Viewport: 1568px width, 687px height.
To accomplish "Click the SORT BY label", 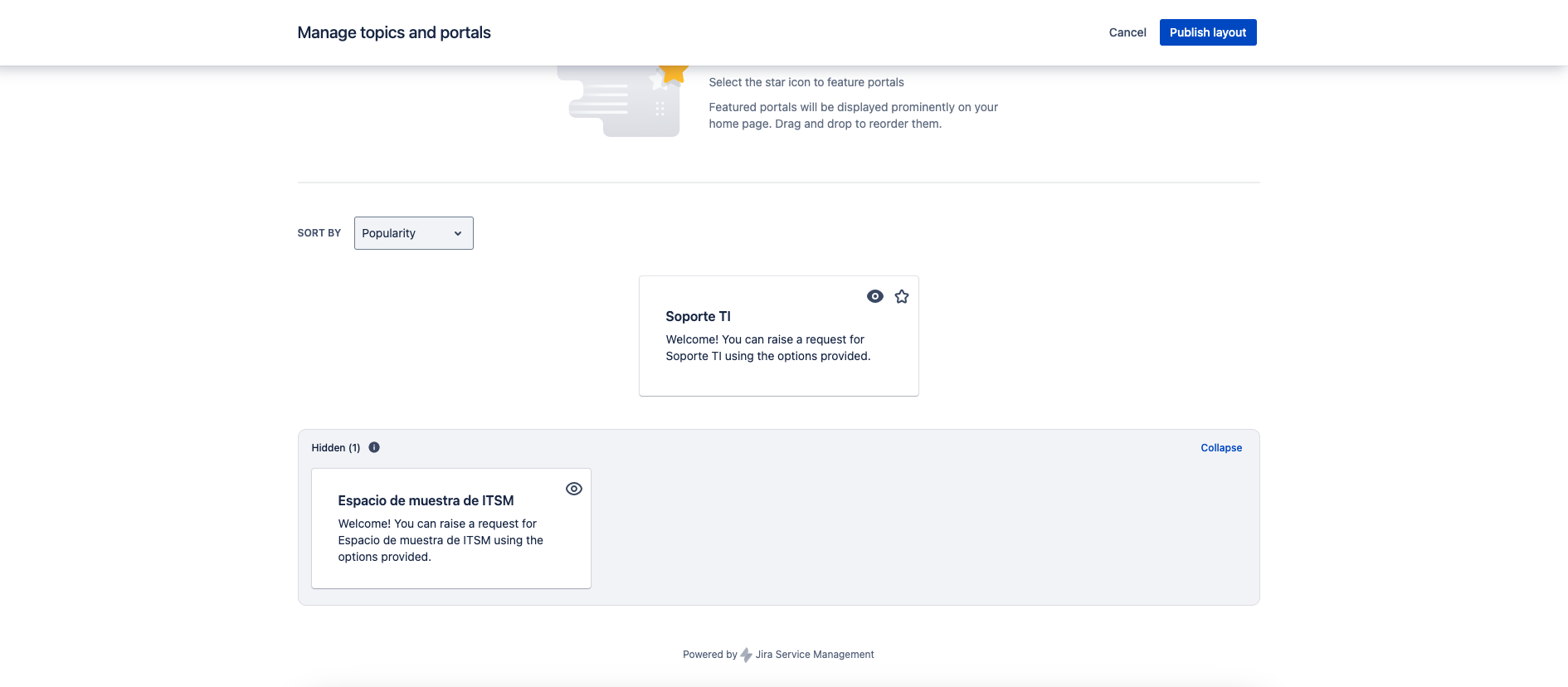I will pyautogui.click(x=319, y=233).
